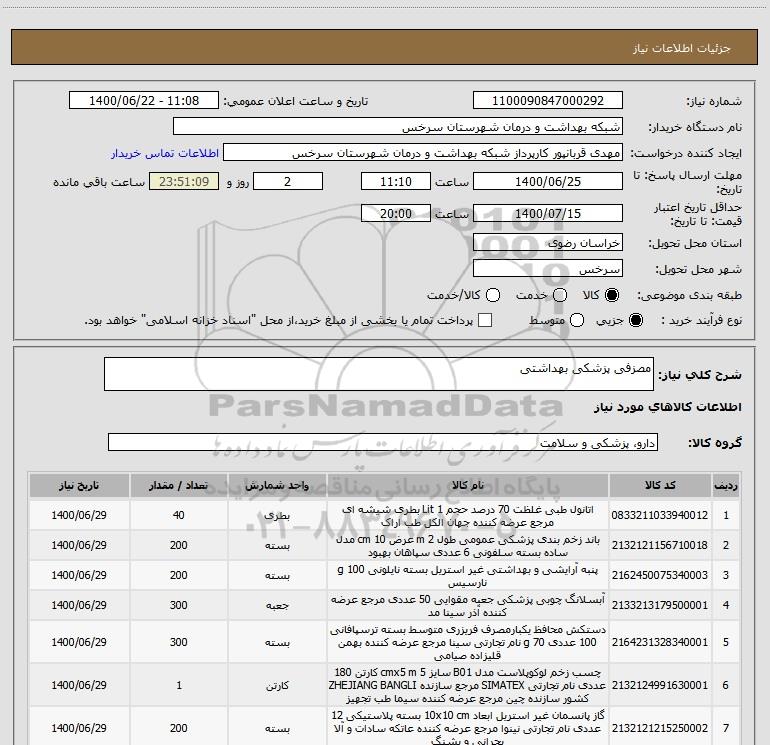Click the آبسلانگ چوبی product name cell
770x745 pixels.
coord(468,606)
